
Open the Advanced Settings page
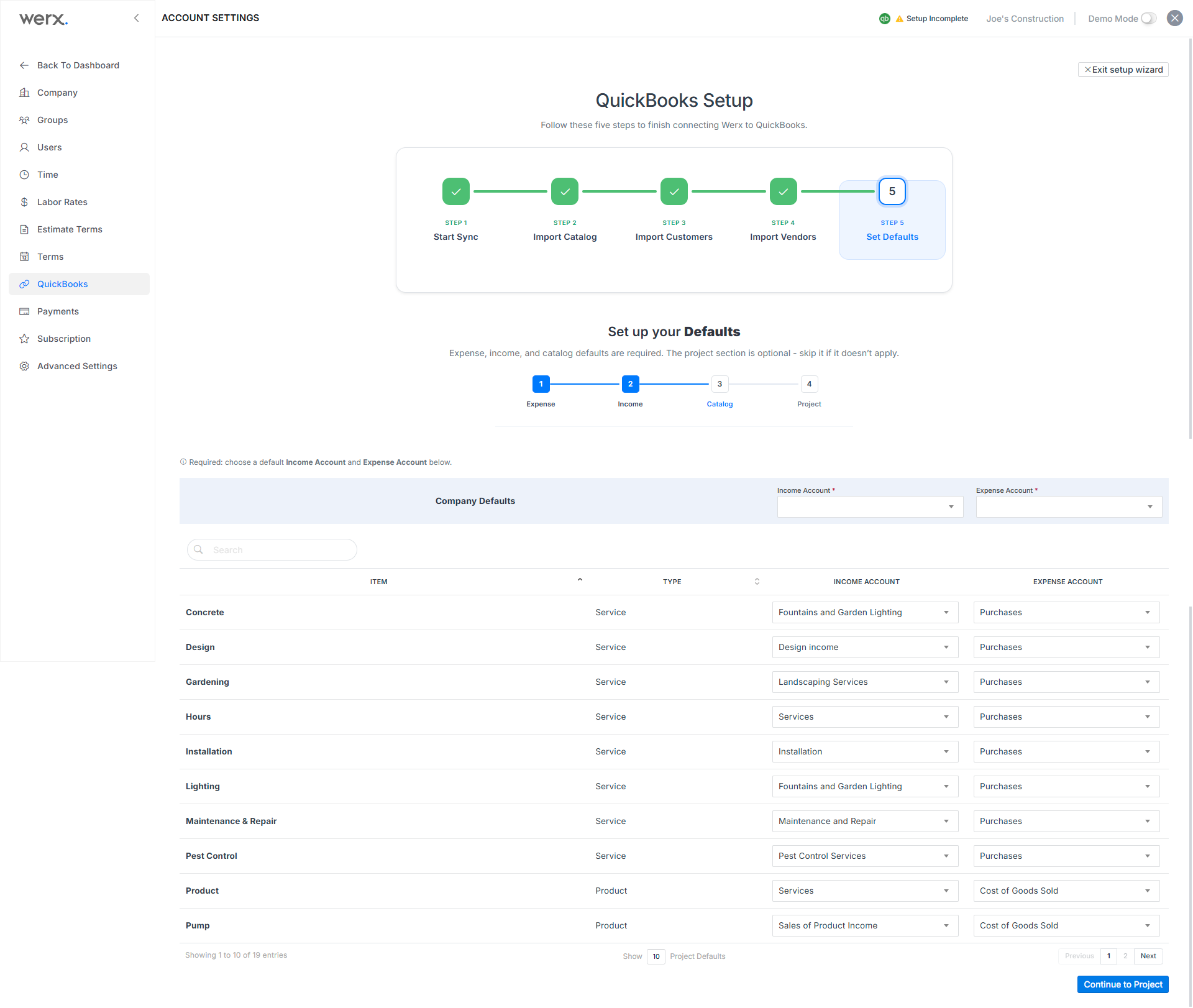tap(79, 366)
